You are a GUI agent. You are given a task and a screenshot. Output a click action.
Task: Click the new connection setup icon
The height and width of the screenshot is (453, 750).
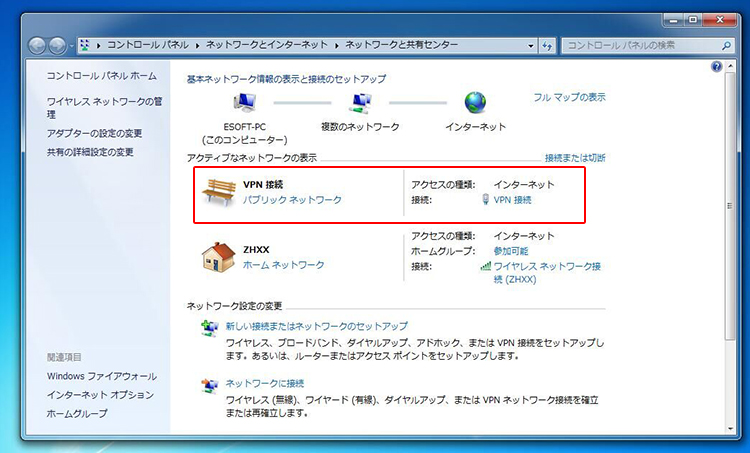click(x=209, y=329)
